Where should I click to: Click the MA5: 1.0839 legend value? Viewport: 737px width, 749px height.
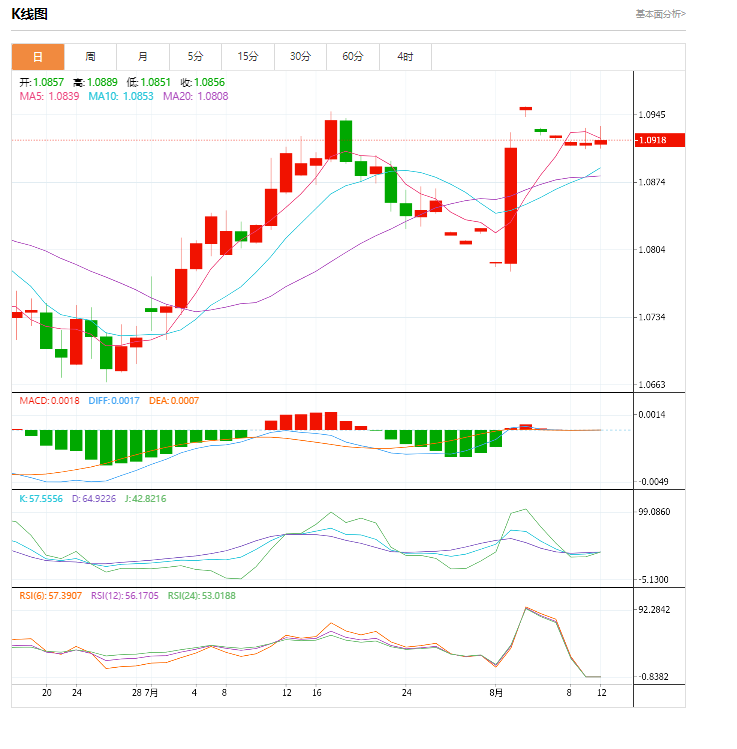click(49, 96)
